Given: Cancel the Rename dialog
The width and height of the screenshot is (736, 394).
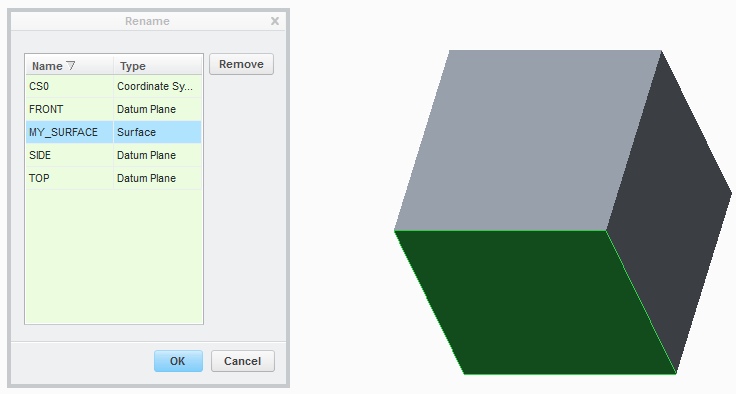Looking at the screenshot, I should [243, 361].
